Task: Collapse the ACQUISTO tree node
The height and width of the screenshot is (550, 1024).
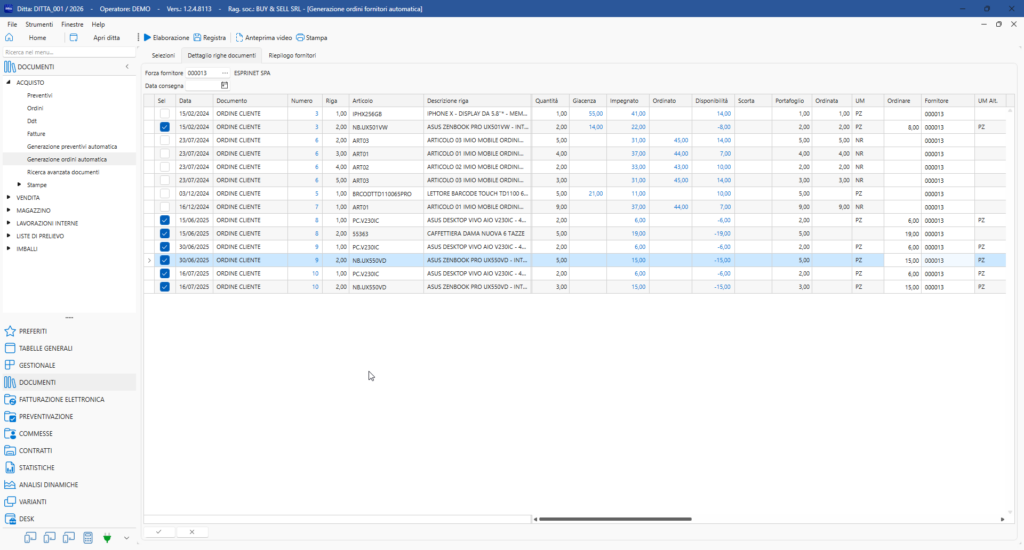Action: click(8, 82)
